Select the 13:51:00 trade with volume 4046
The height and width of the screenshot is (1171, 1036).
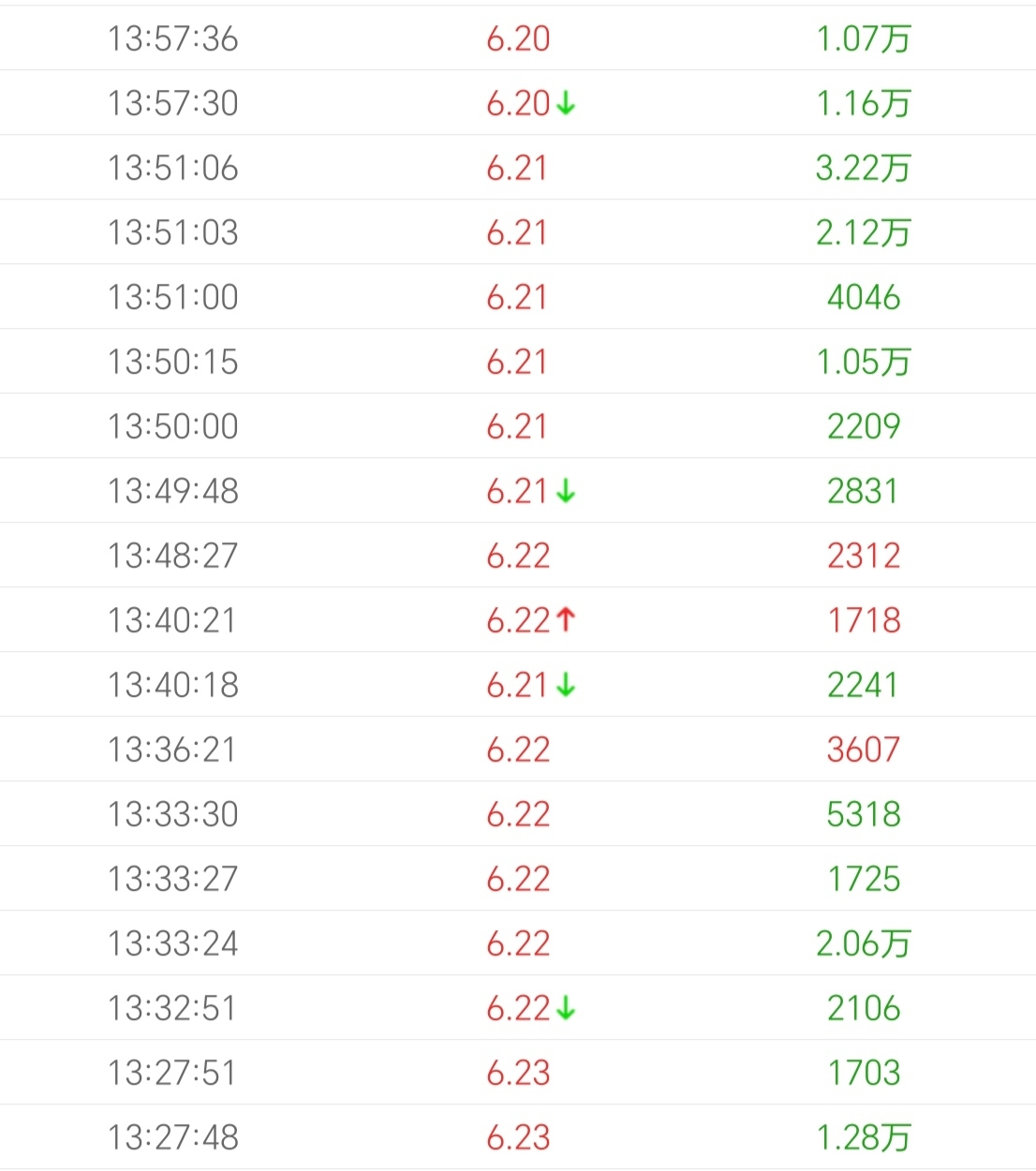pos(518,297)
